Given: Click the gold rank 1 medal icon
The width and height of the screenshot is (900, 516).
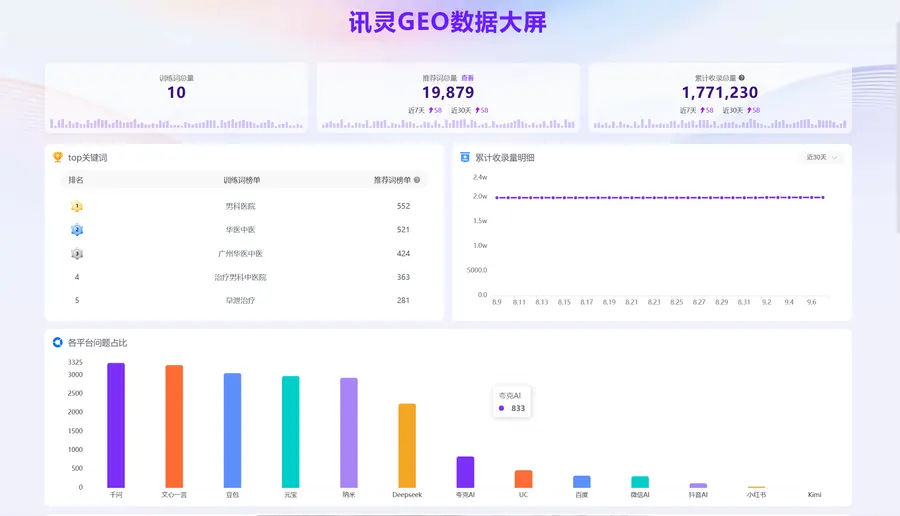Looking at the screenshot, I should click(77, 206).
